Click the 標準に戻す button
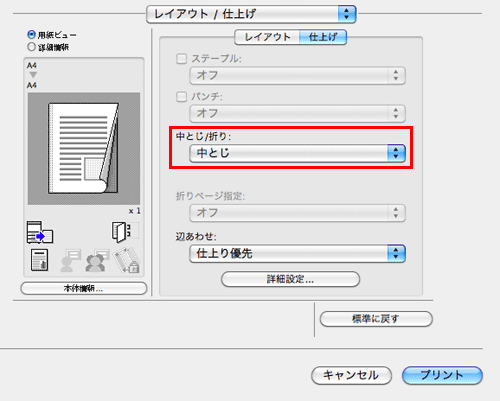500x401 pixels. [376, 319]
